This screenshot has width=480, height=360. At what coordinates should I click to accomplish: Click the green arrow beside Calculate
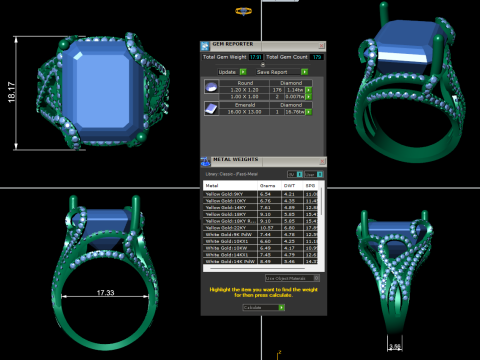click(x=282, y=307)
